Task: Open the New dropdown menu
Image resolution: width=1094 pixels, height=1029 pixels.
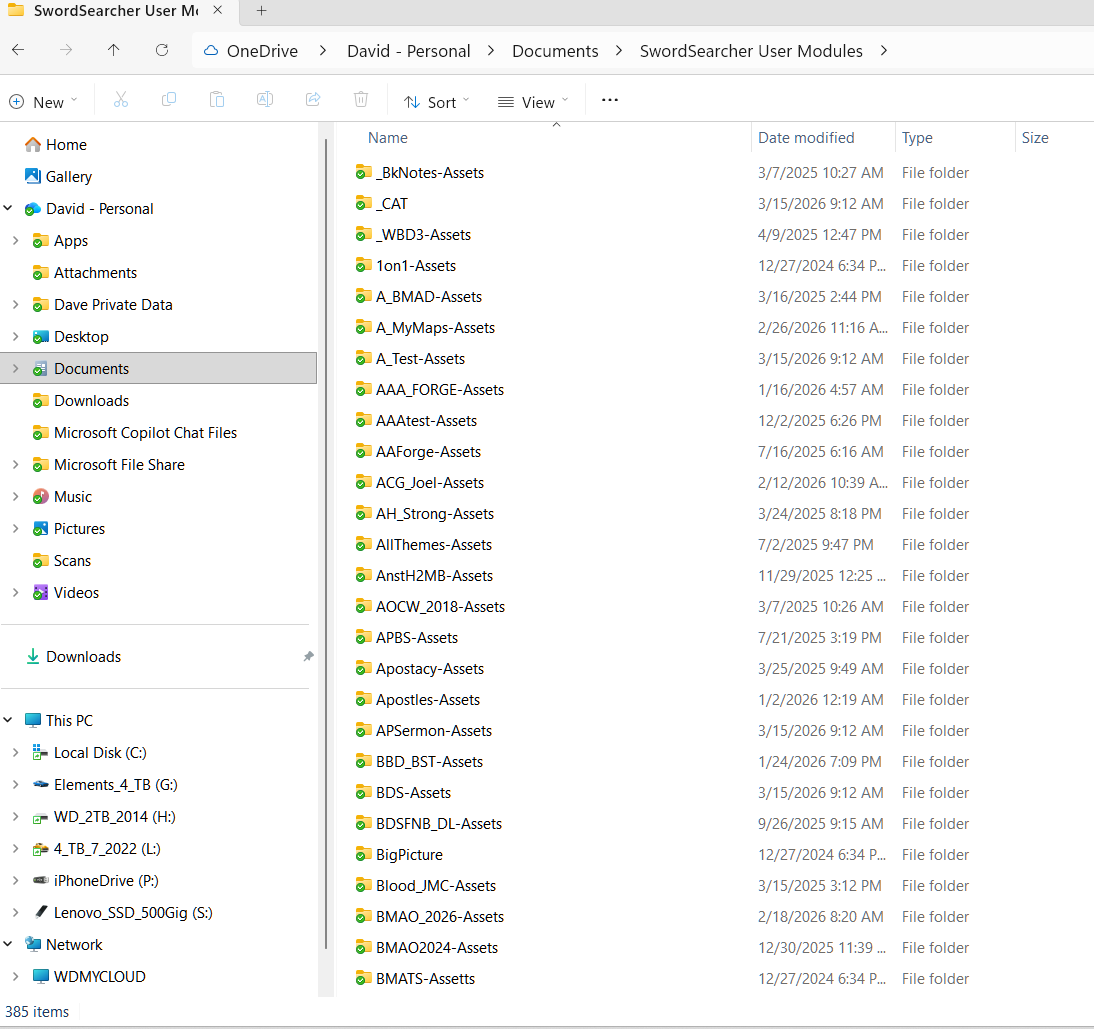Action: point(43,102)
